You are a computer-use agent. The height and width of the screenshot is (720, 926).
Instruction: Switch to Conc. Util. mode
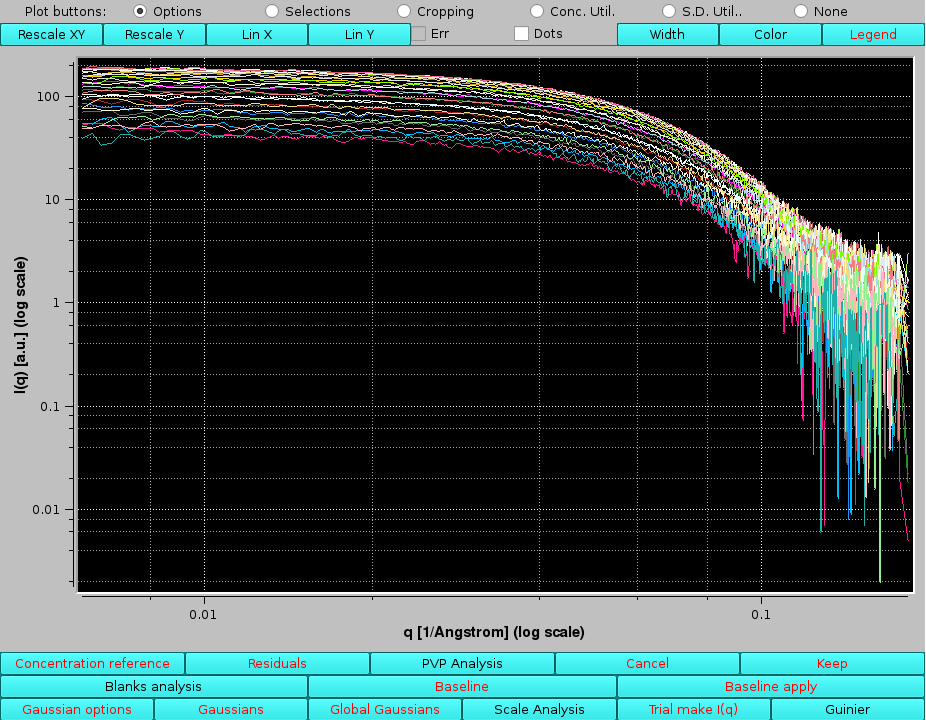click(x=538, y=11)
